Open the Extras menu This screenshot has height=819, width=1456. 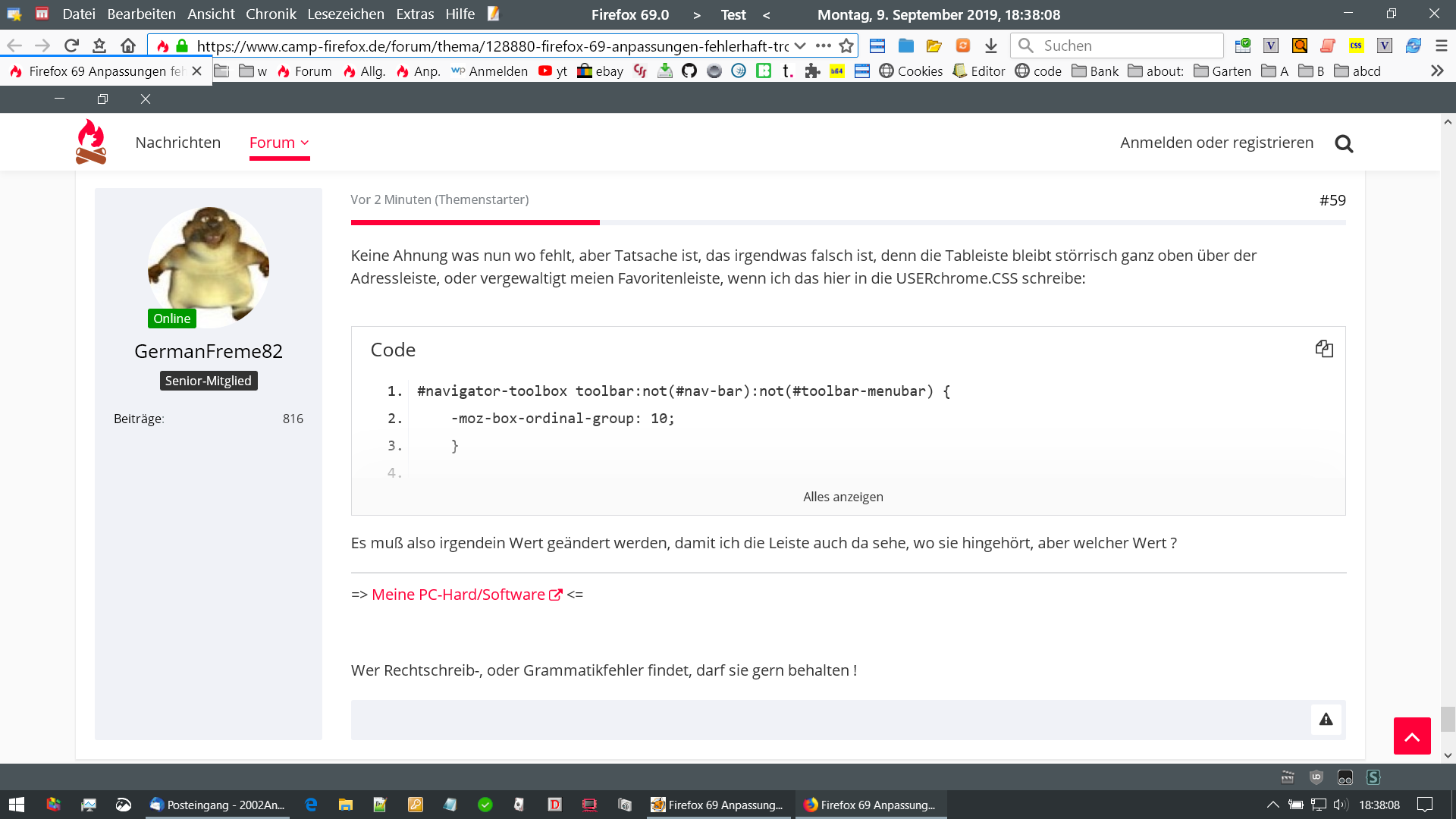pos(415,14)
